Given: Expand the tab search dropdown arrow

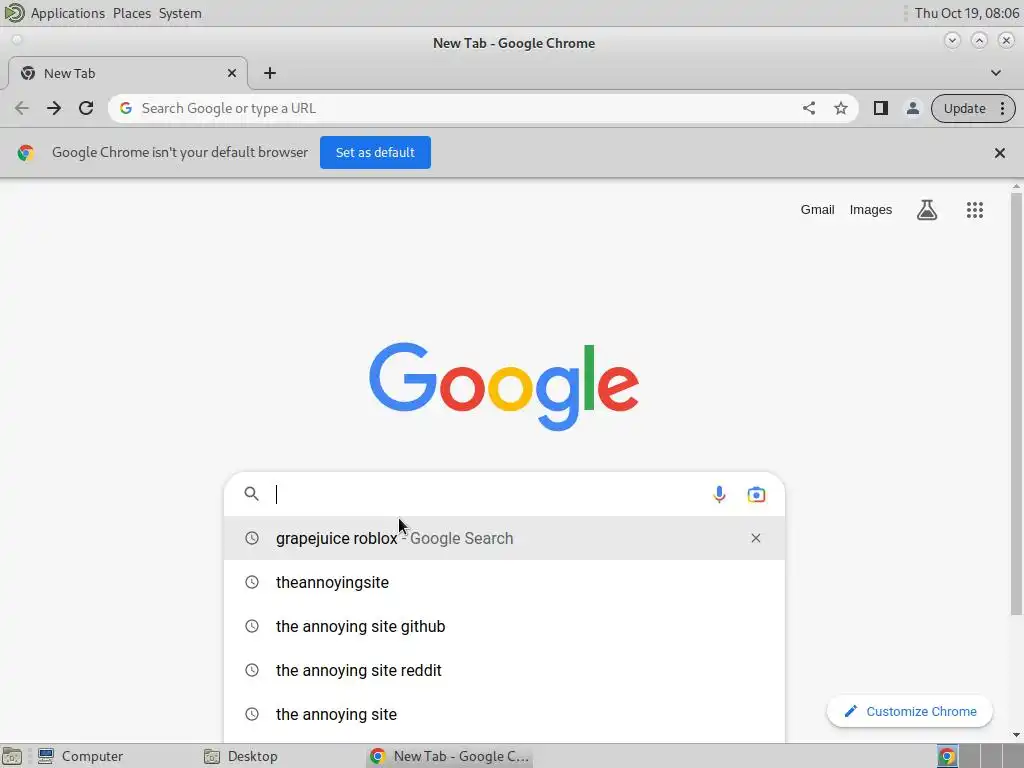Looking at the screenshot, I should (x=995, y=73).
